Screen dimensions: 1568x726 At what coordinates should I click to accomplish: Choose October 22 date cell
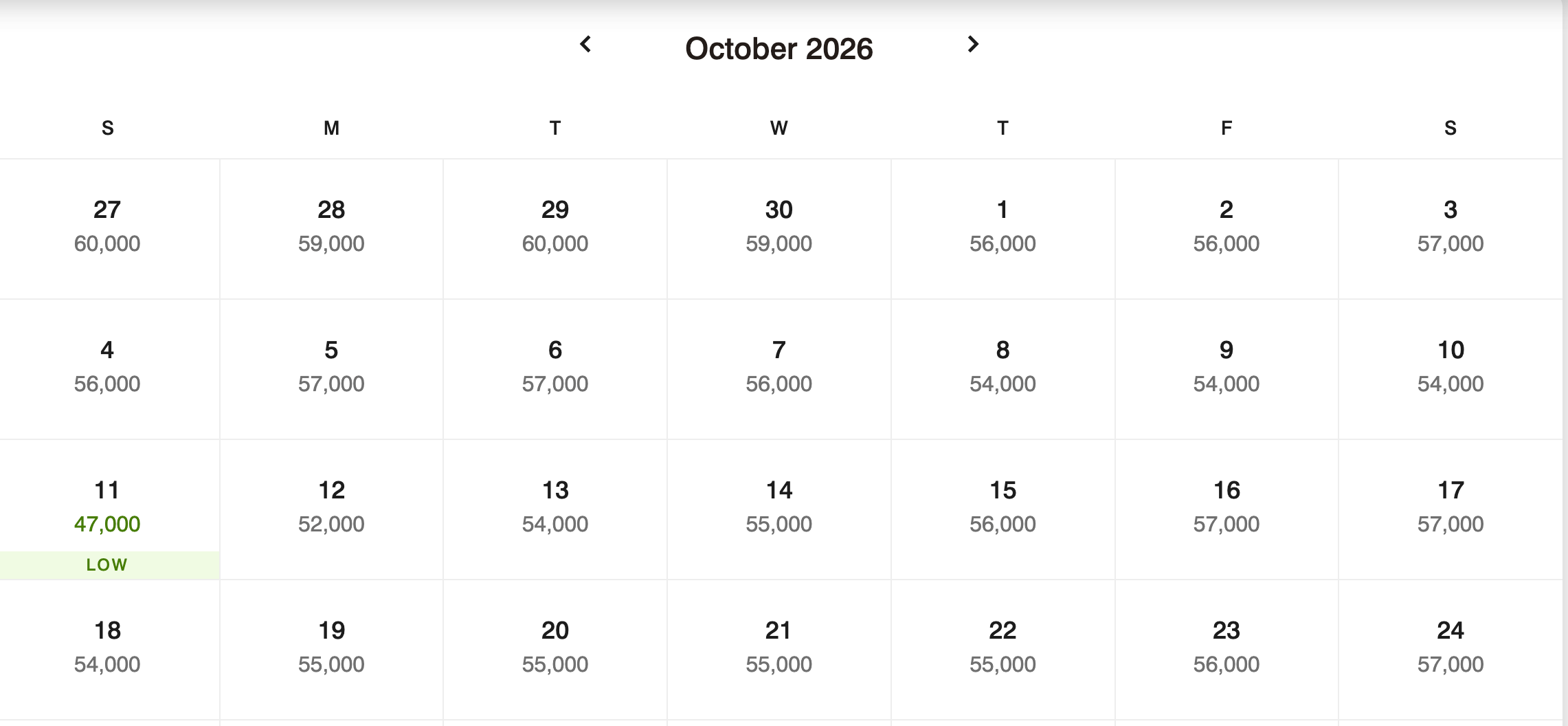pyautogui.click(x=1003, y=648)
